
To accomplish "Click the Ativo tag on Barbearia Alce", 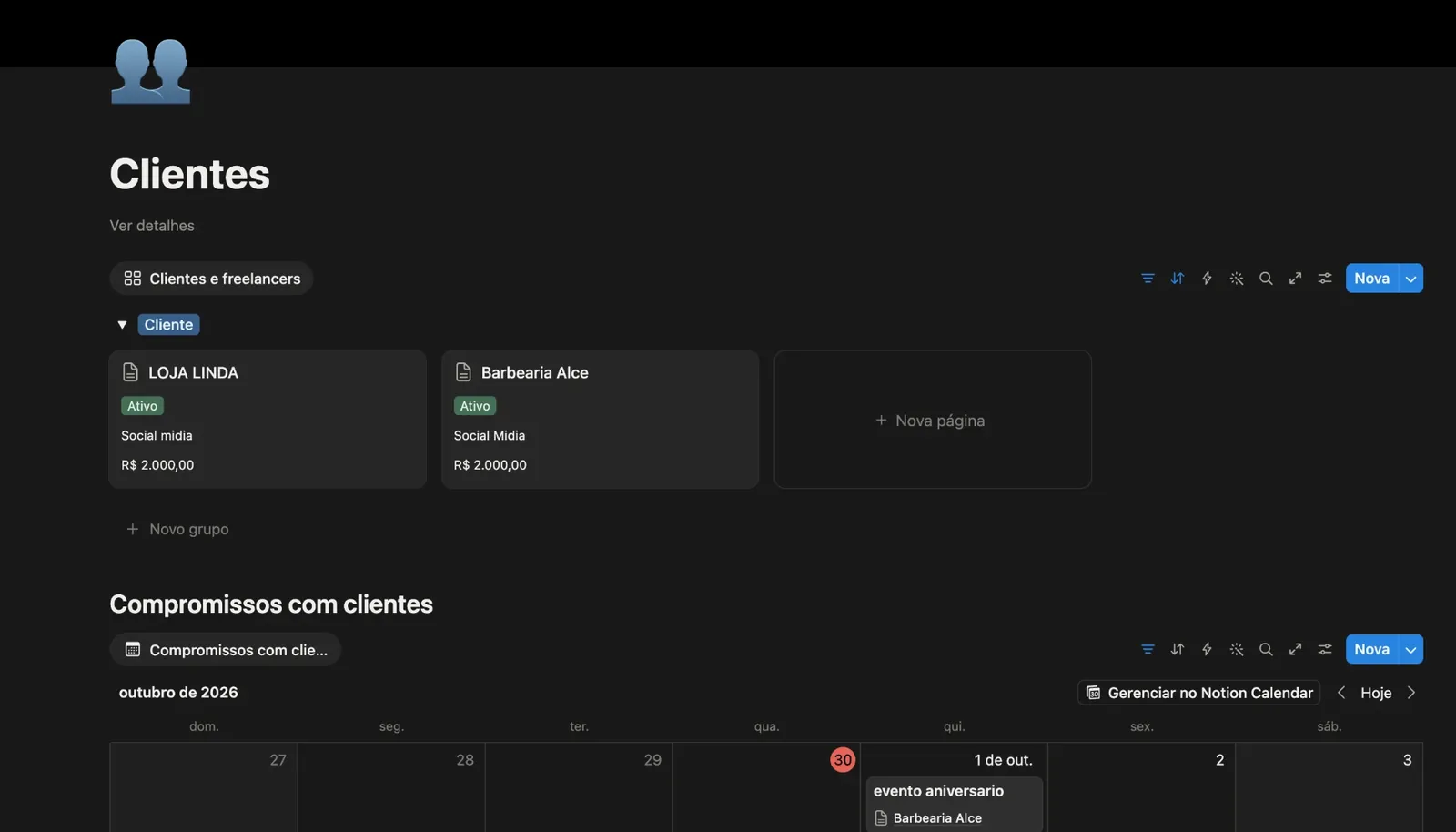I will (475, 406).
